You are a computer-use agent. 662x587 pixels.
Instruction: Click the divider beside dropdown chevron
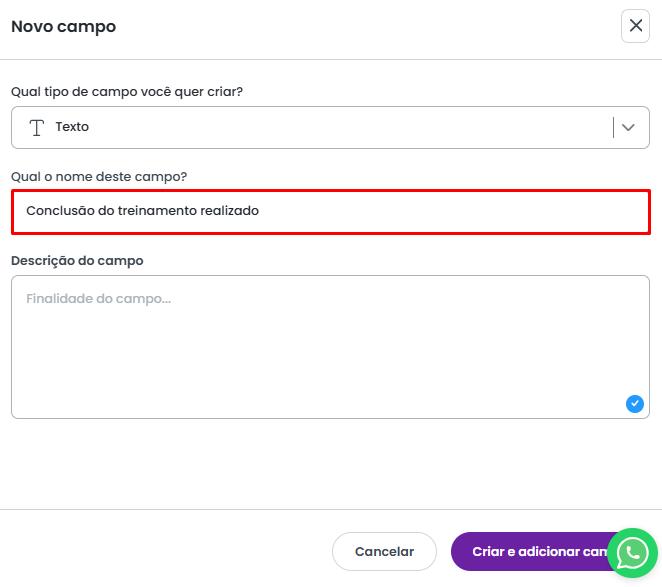[613, 127]
